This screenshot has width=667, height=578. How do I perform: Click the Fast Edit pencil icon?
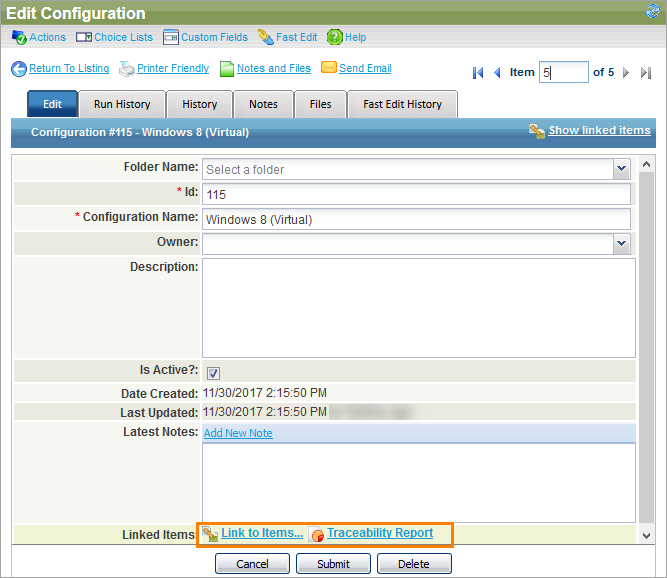click(x=265, y=37)
